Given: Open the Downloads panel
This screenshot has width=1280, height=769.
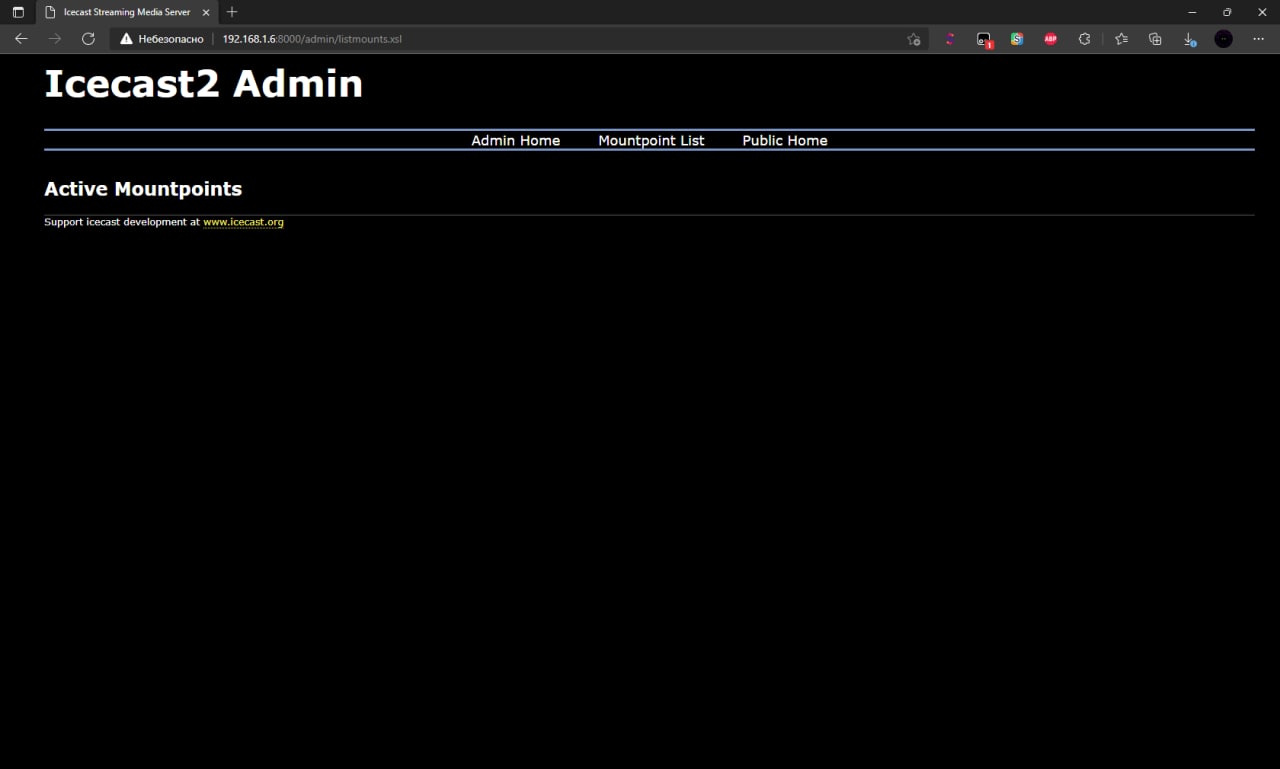Looking at the screenshot, I should coord(1189,39).
